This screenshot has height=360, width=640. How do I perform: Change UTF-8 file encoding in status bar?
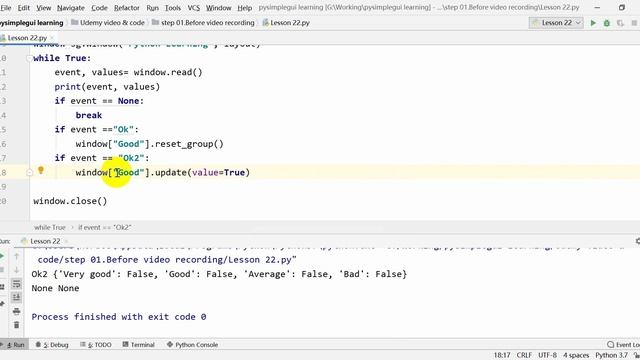[x=547, y=355]
